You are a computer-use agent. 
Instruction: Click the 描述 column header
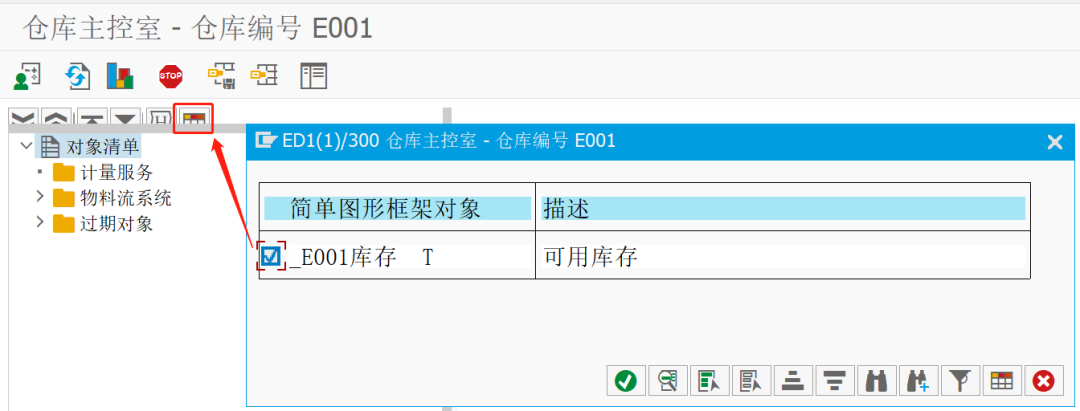pyautogui.click(x=783, y=209)
